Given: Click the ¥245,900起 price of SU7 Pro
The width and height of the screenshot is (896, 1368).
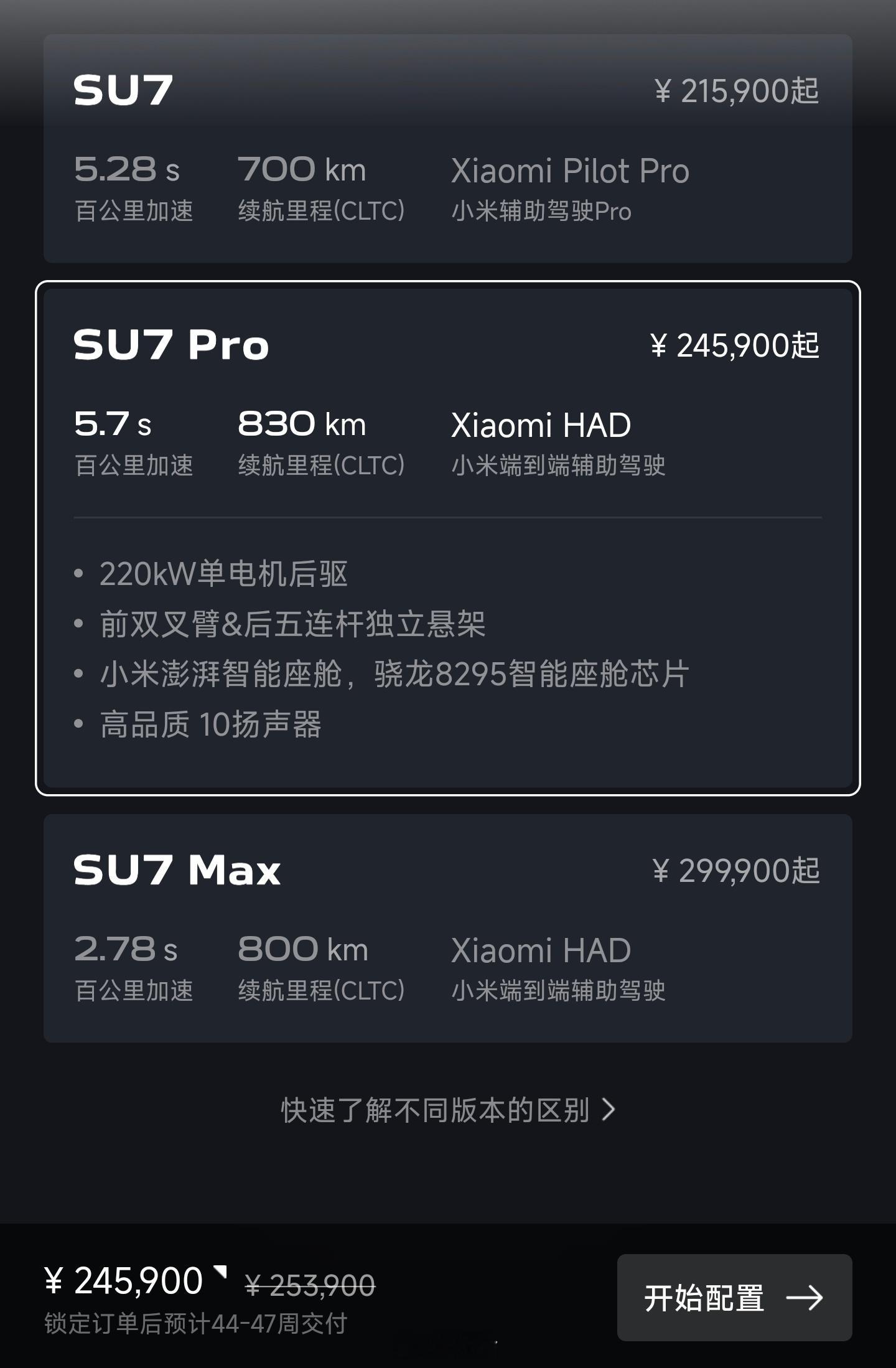Looking at the screenshot, I should (735, 345).
